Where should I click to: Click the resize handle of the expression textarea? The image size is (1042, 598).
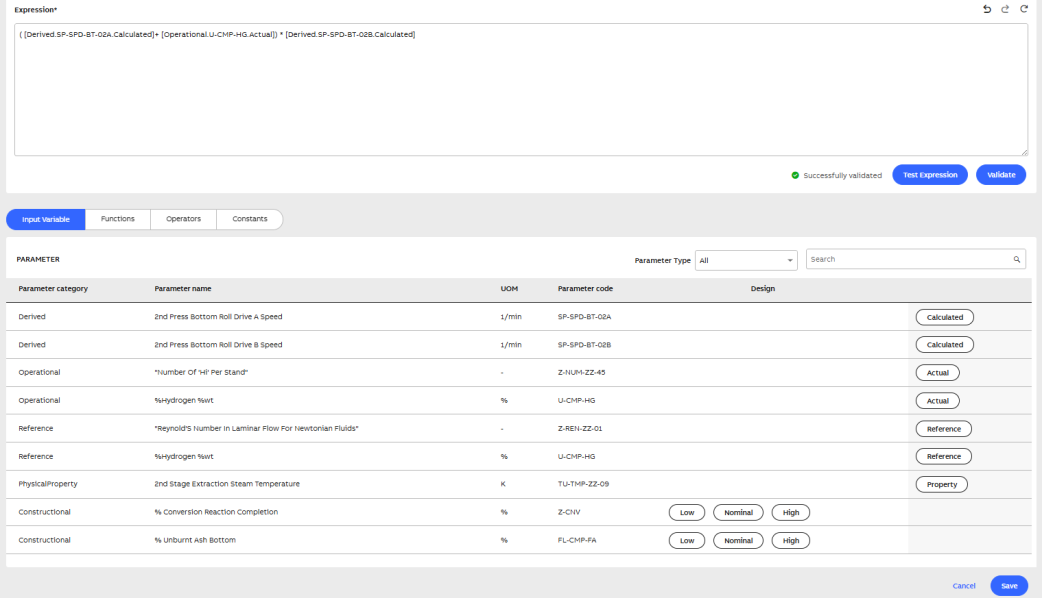point(1023,152)
